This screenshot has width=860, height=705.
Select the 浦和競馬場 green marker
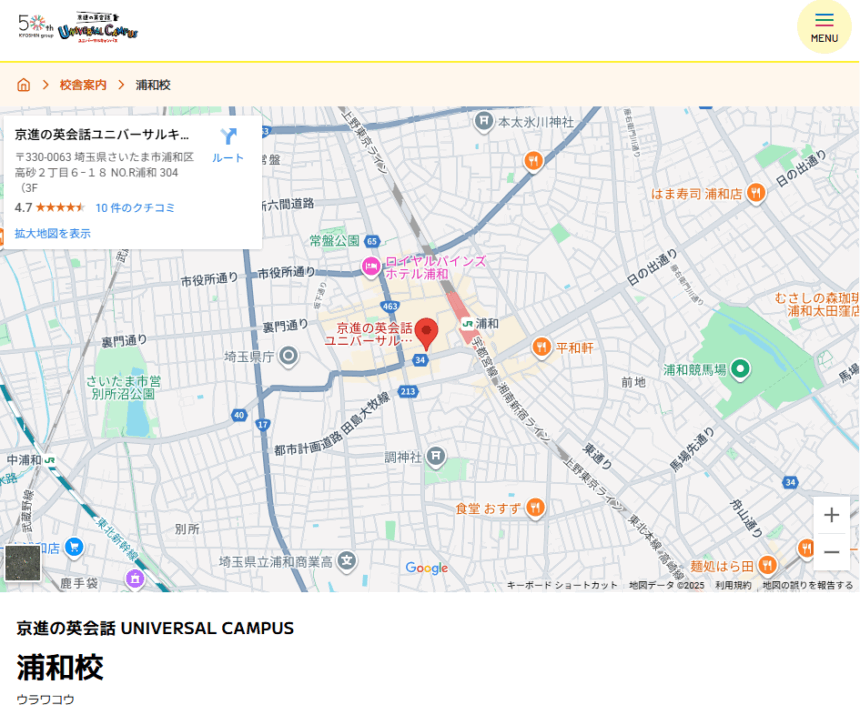click(x=741, y=369)
